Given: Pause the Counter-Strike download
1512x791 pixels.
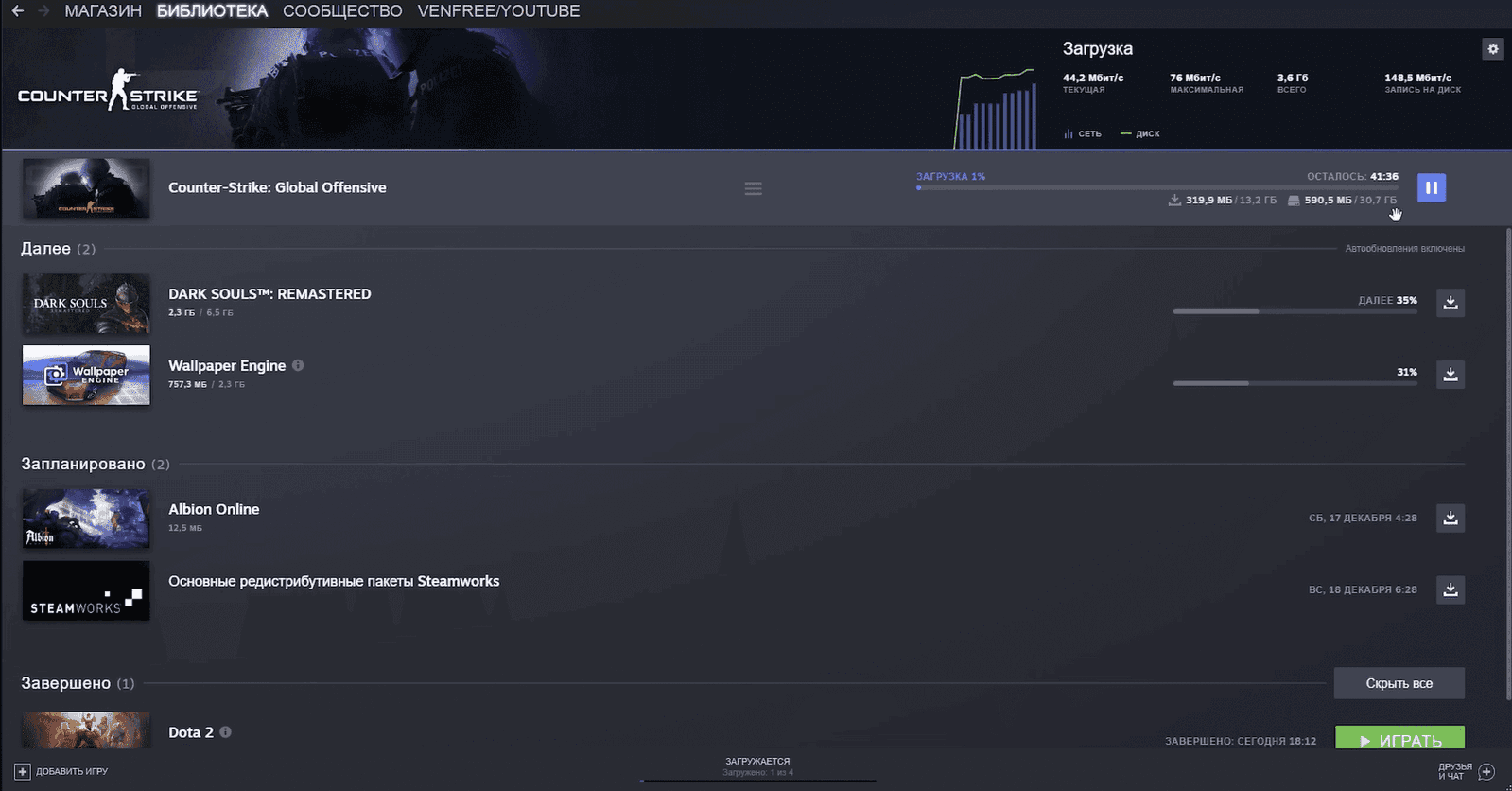Looking at the screenshot, I should (x=1432, y=187).
